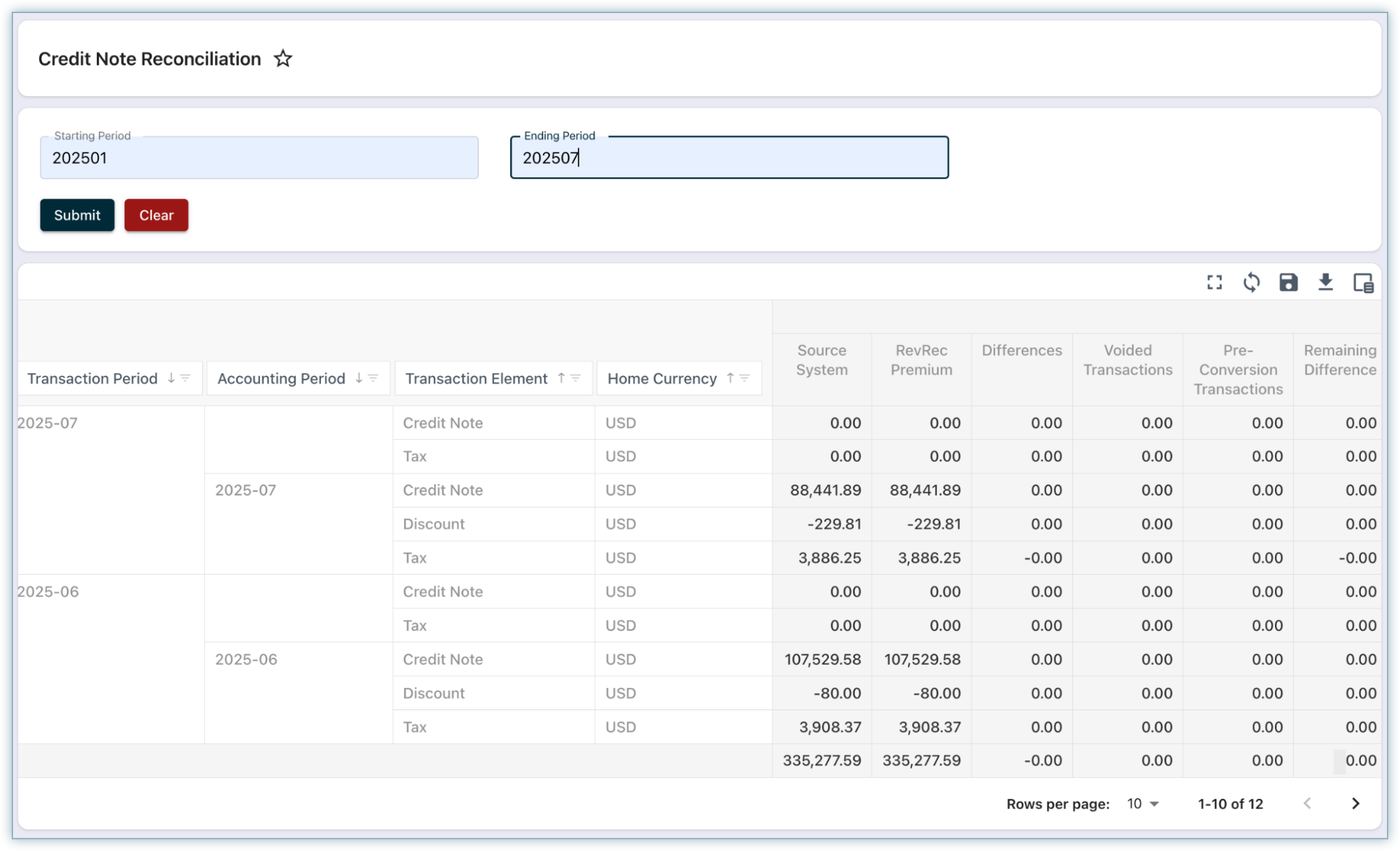This screenshot has height=851, width=1400.
Task: Open the Home Currency filter menu icon
Action: tap(744, 378)
